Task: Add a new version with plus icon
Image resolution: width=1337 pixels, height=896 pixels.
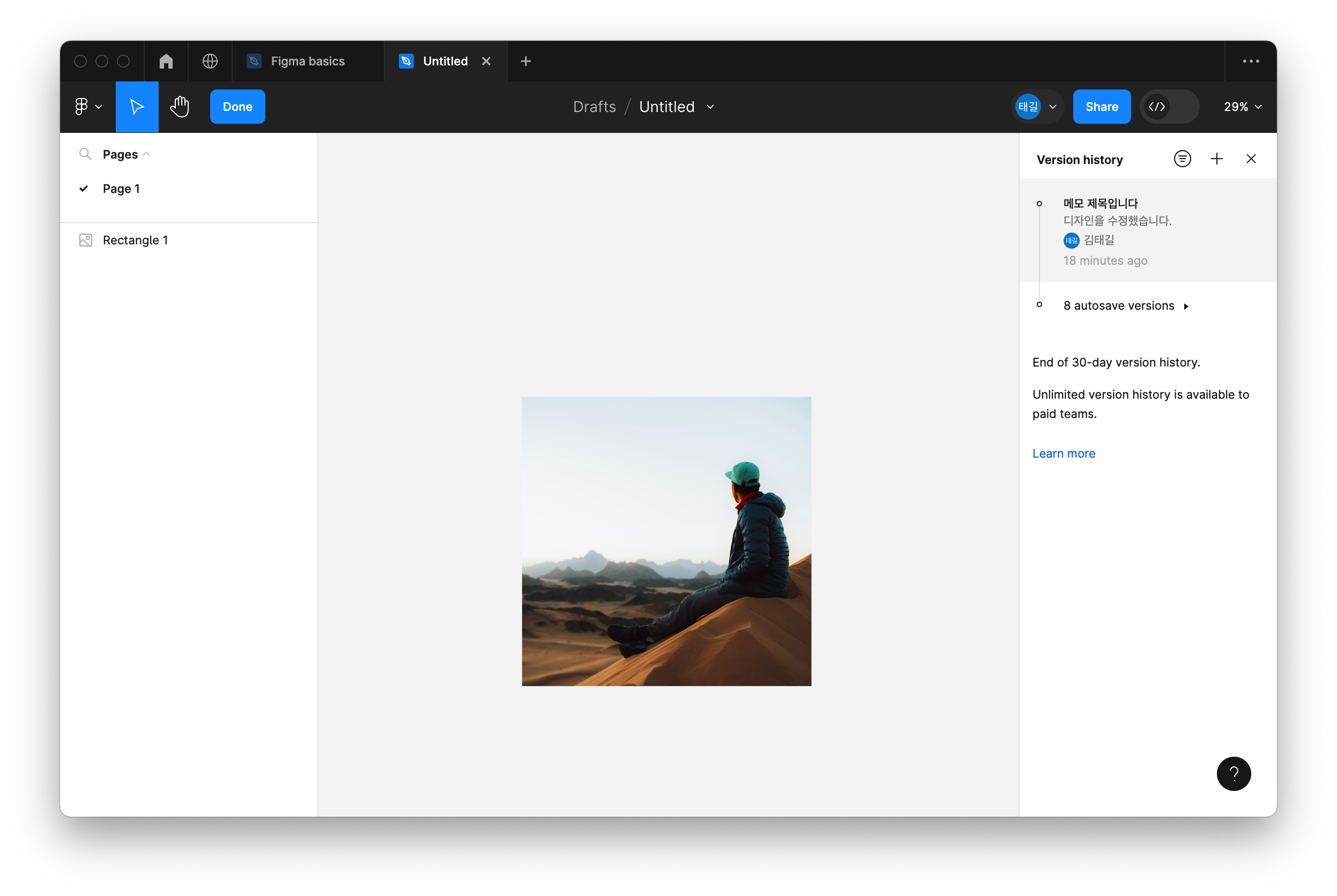Action: (x=1216, y=159)
